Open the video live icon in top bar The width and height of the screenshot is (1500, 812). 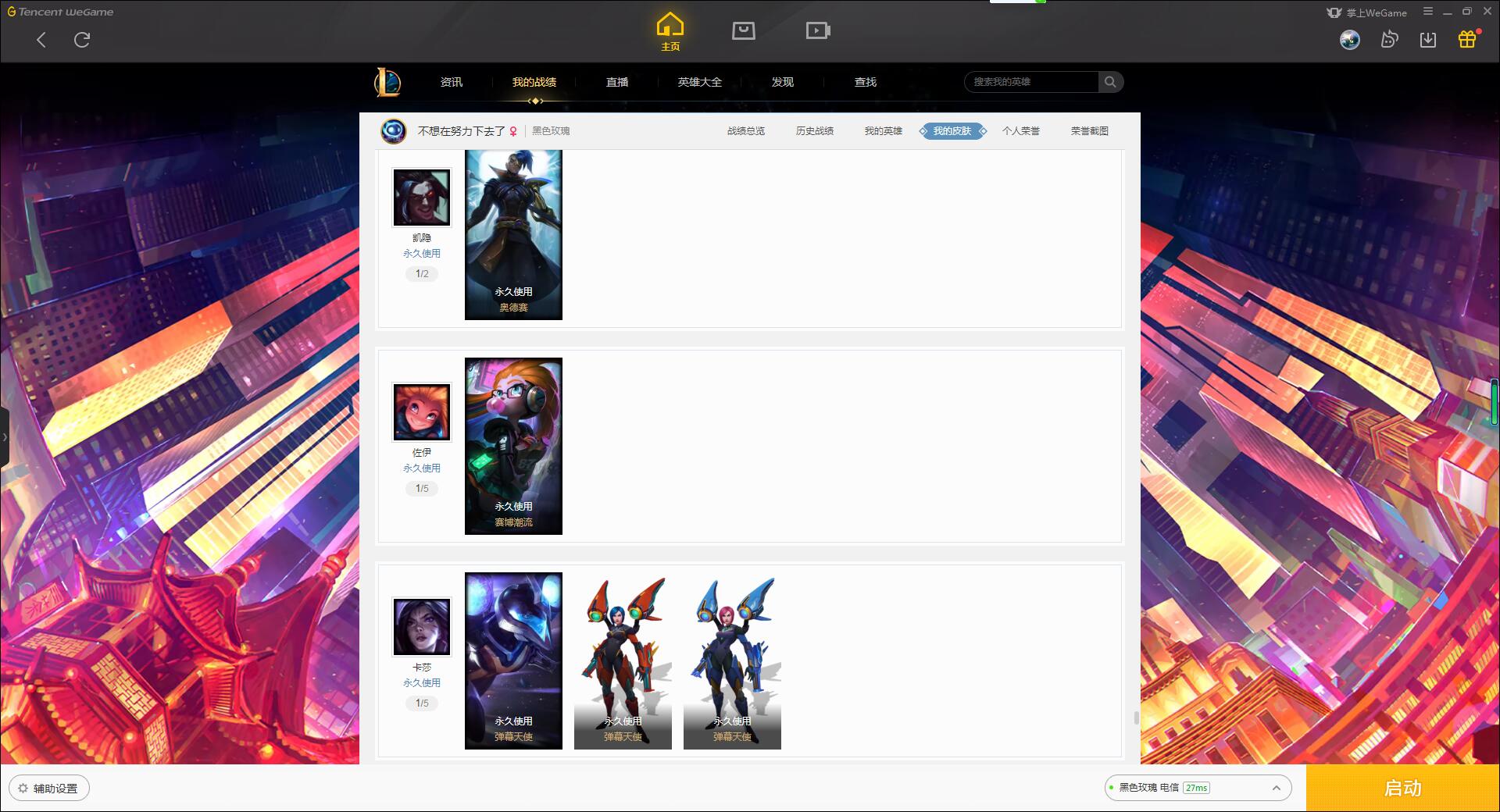click(818, 30)
